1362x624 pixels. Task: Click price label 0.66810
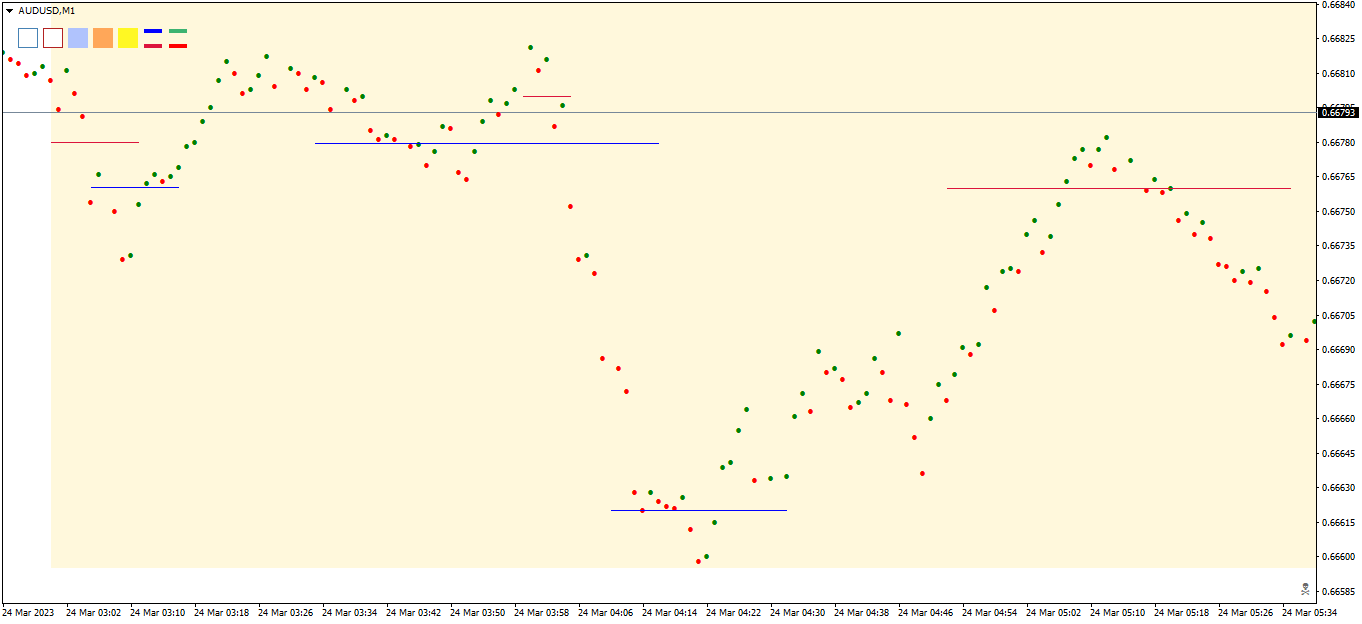point(1338,74)
